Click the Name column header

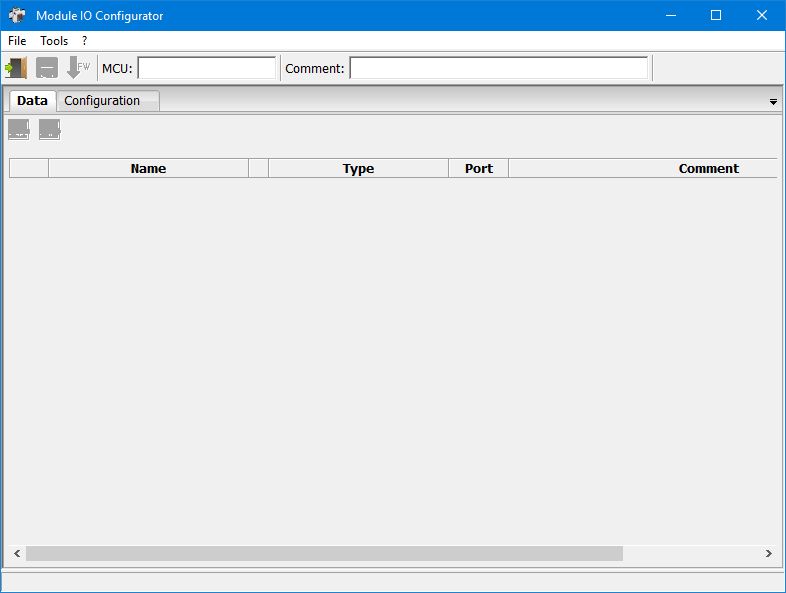click(148, 168)
